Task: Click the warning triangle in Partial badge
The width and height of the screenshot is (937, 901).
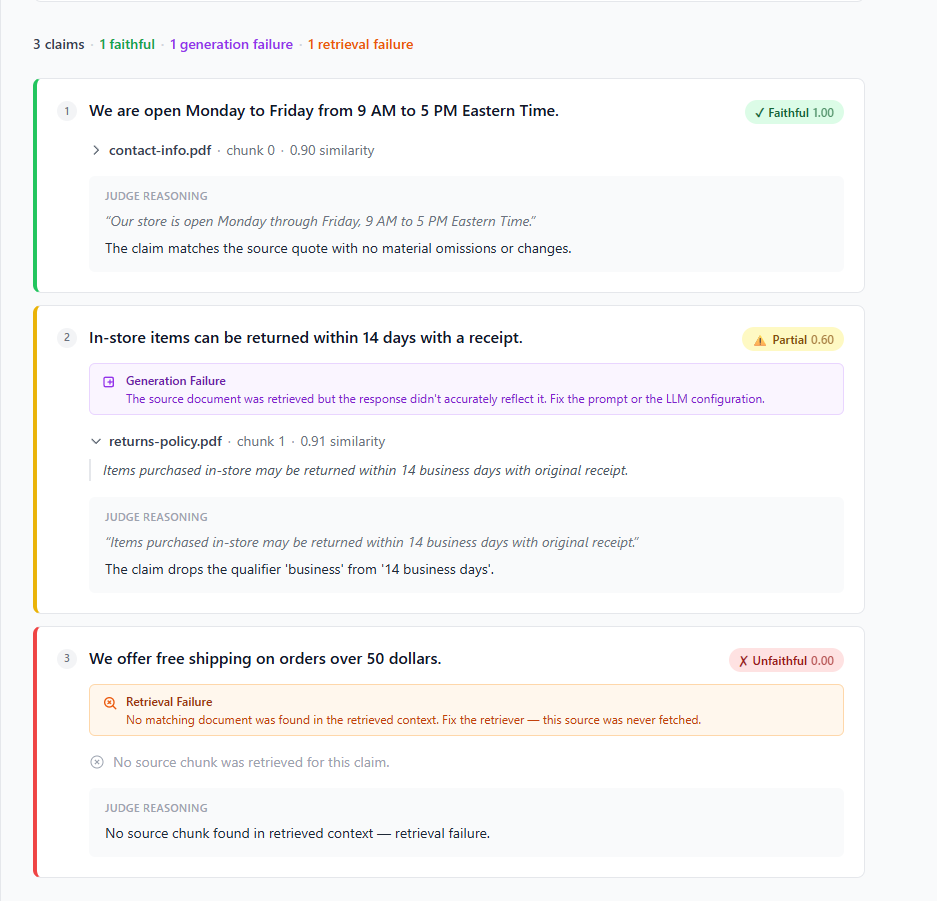Action: 760,341
